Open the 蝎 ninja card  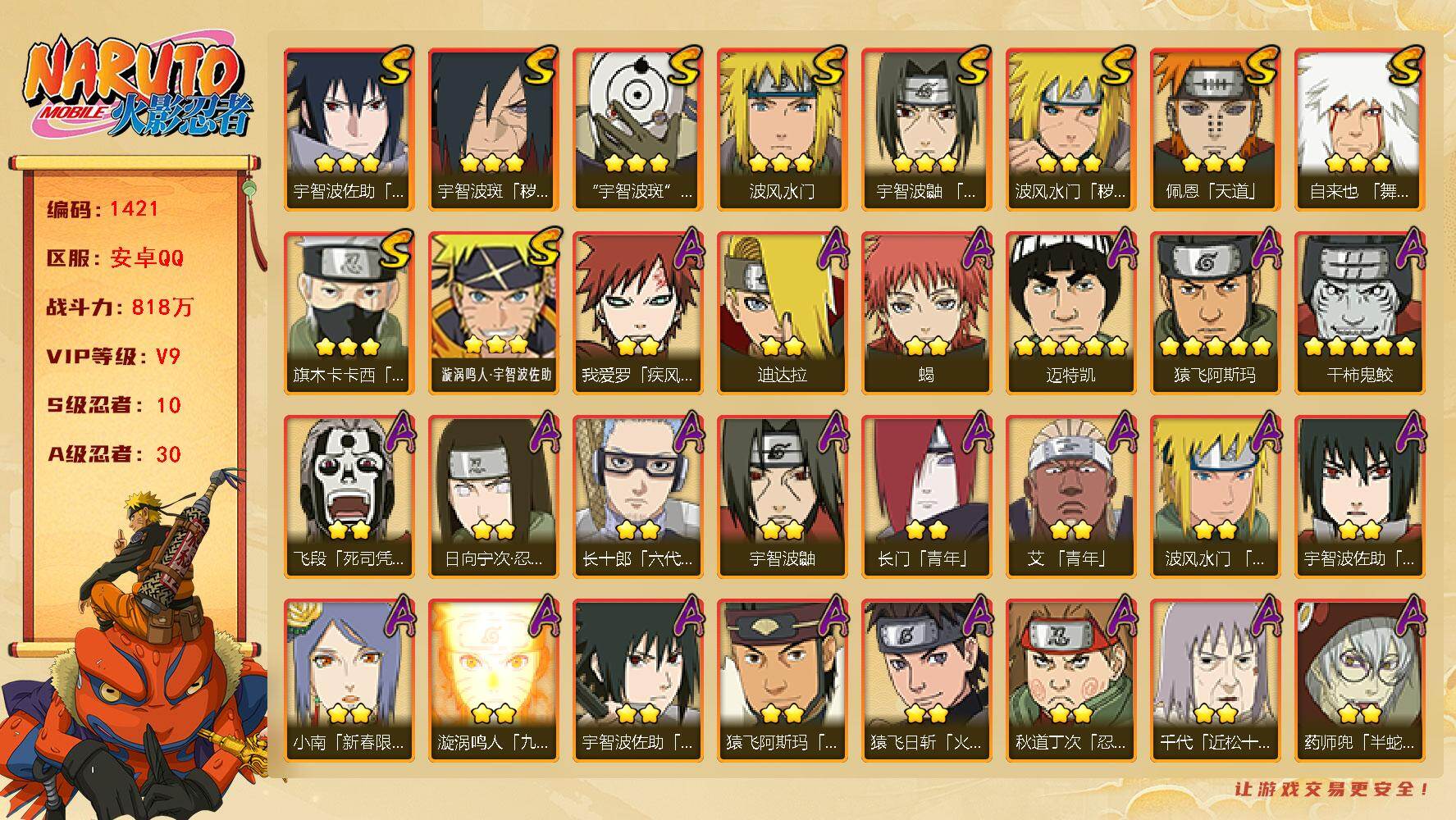click(926, 312)
